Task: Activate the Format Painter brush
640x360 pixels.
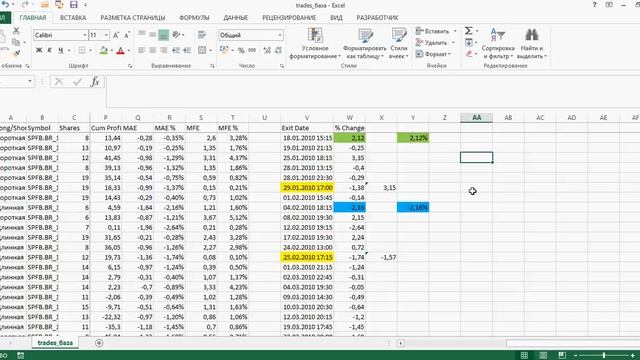Action: click(16, 53)
